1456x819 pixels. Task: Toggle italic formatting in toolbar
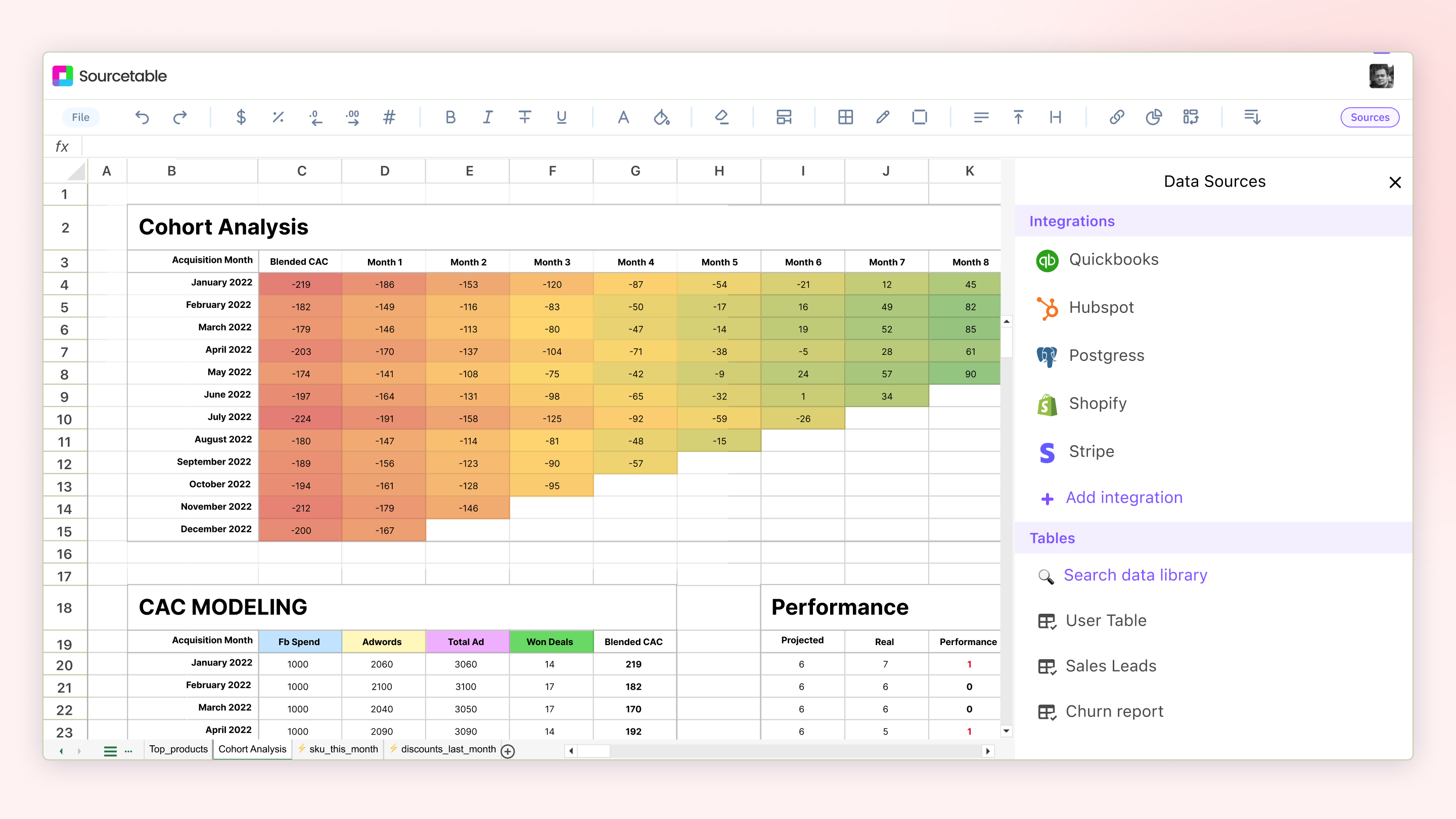click(x=487, y=118)
